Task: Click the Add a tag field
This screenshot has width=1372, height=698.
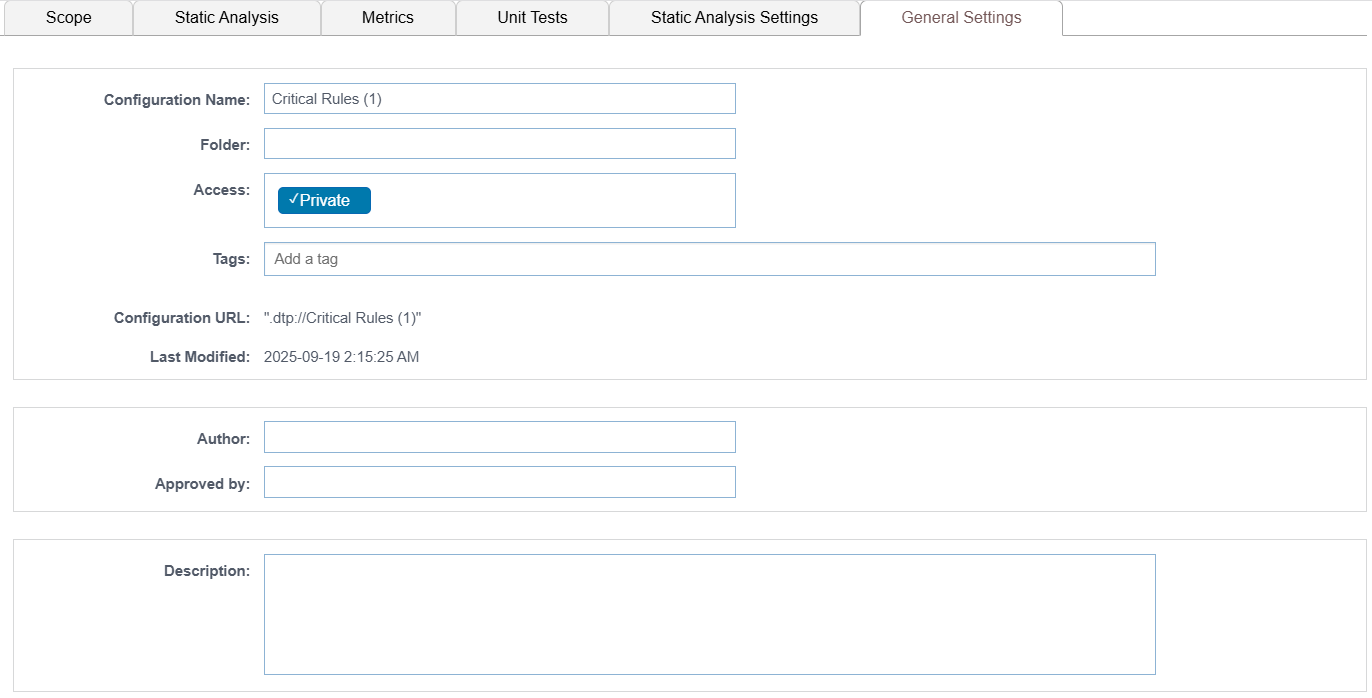Action: coord(710,259)
